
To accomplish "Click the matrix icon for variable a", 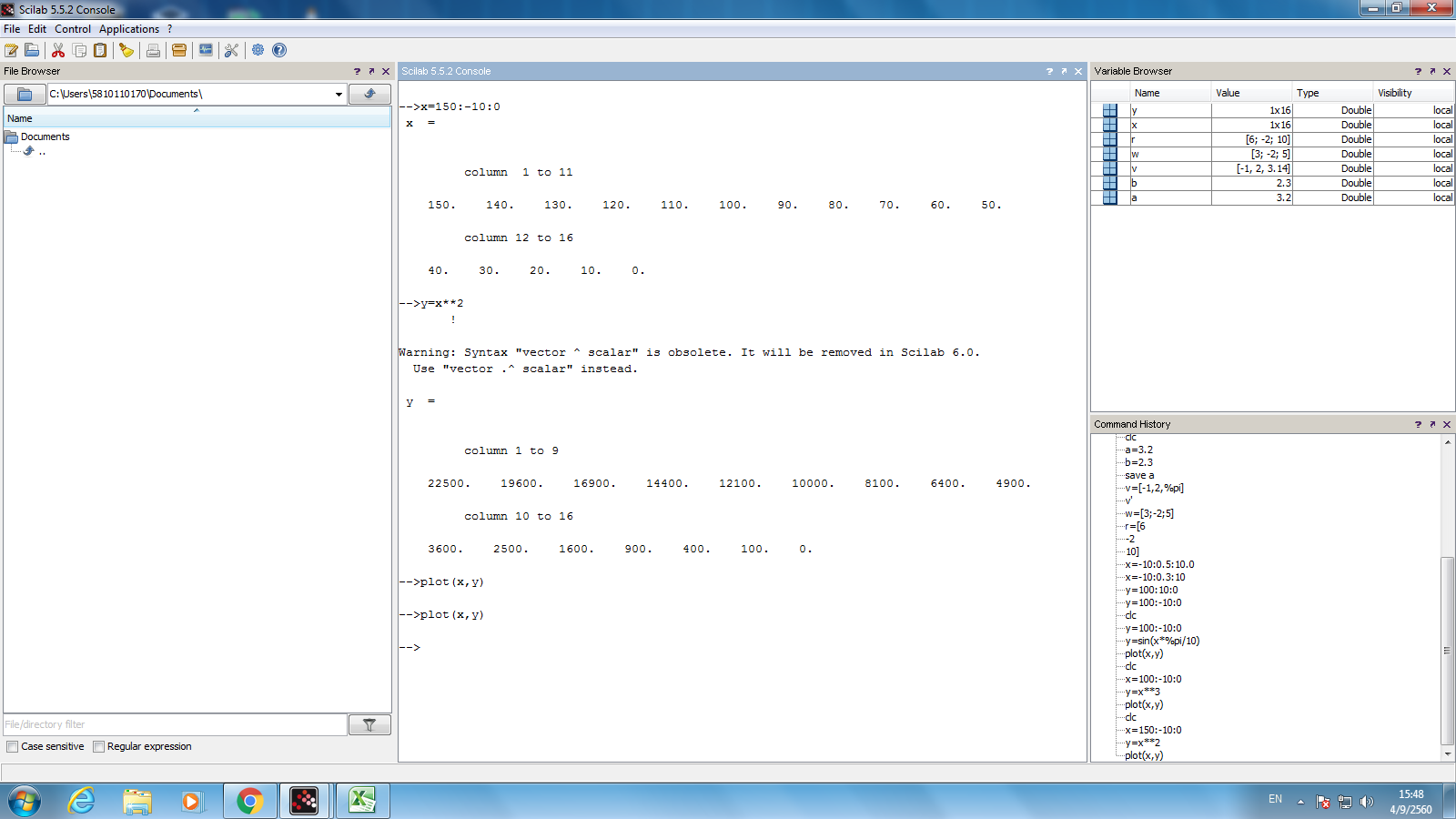I will (1109, 197).
